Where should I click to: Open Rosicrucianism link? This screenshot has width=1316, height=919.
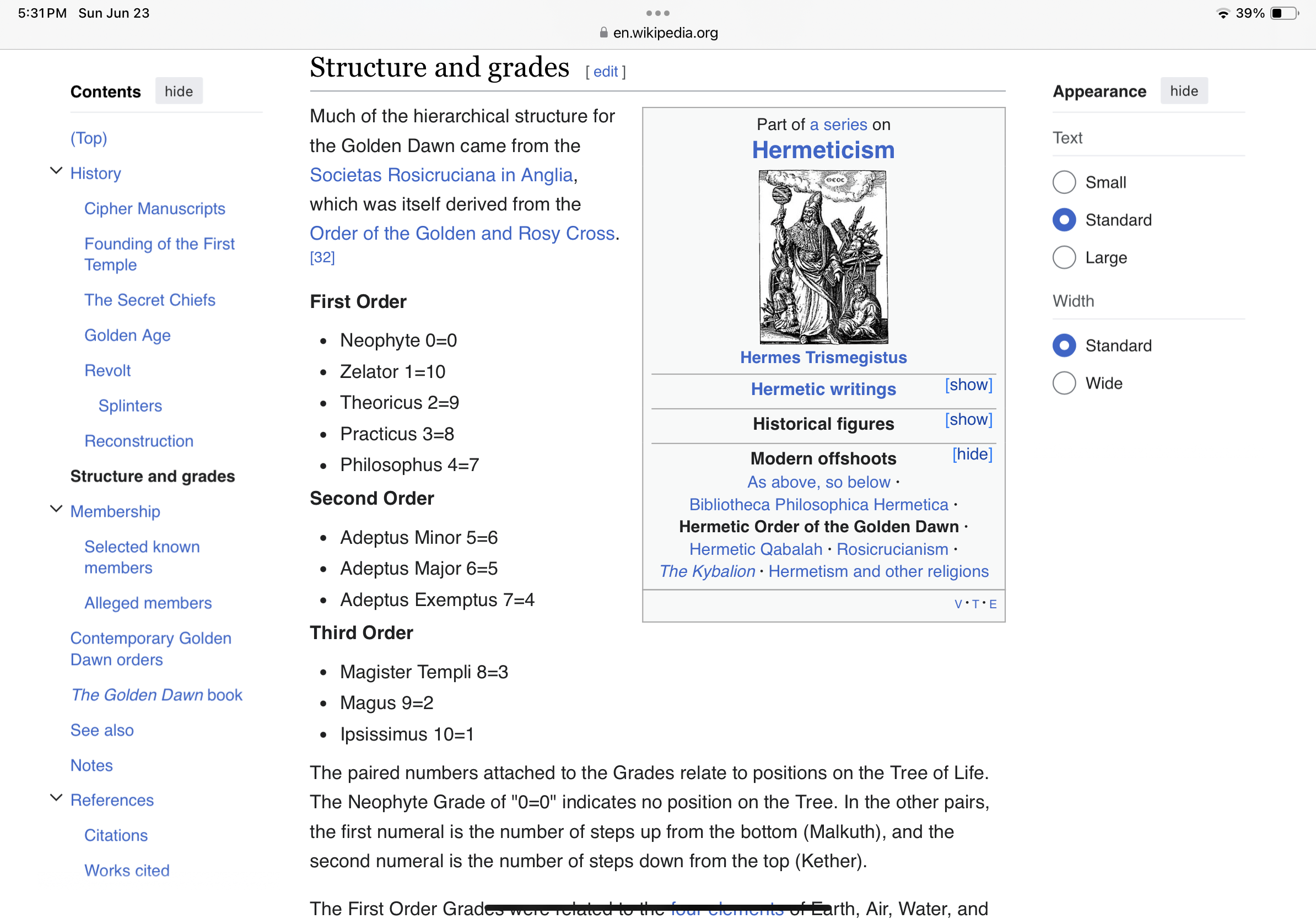coord(892,549)
